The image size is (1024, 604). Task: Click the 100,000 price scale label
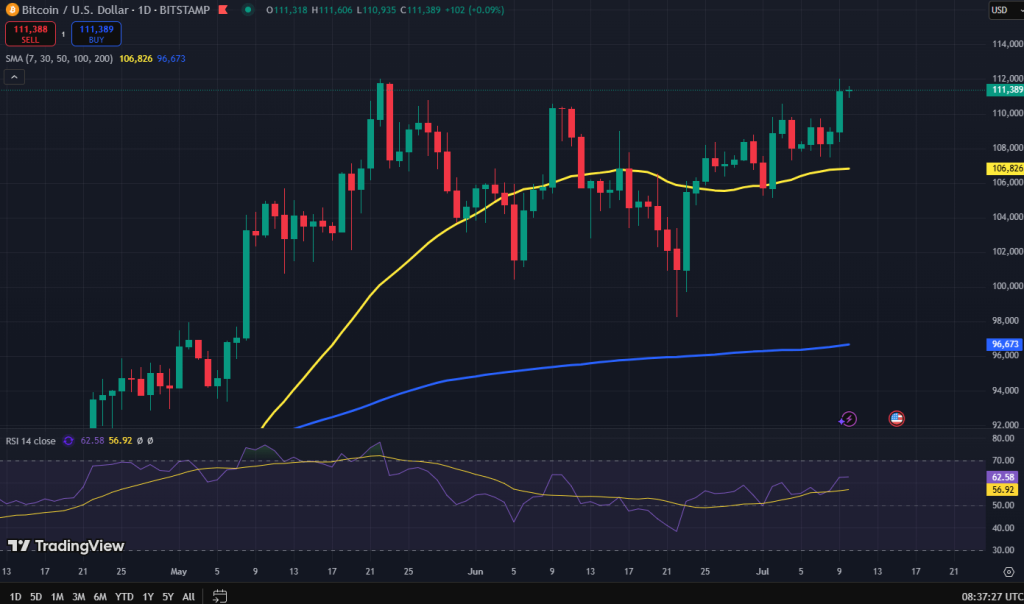click(x=1007, y=286)
